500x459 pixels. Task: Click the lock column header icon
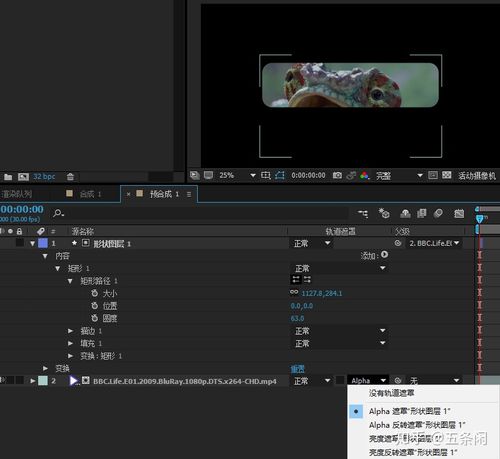click(19, 231)
